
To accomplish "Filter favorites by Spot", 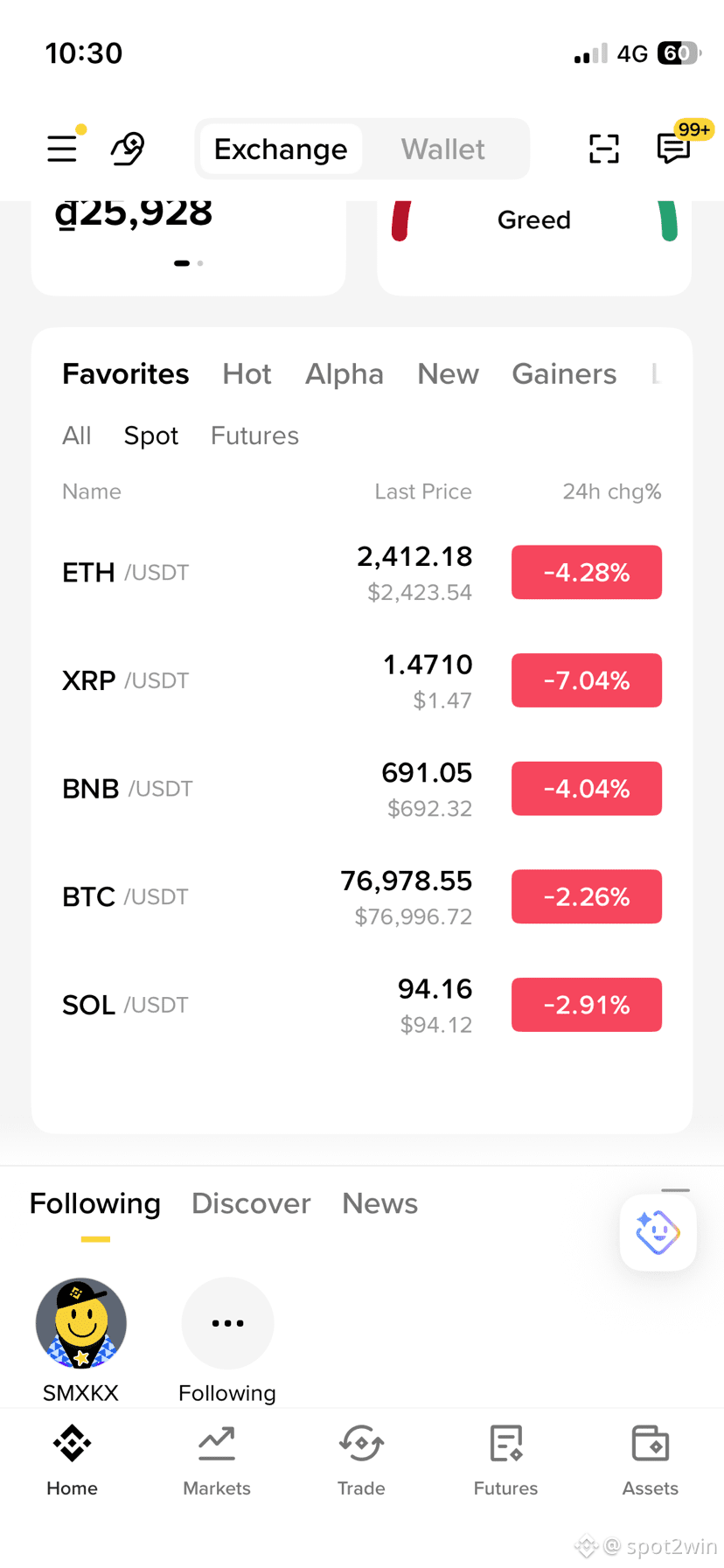I will point(151,436).
